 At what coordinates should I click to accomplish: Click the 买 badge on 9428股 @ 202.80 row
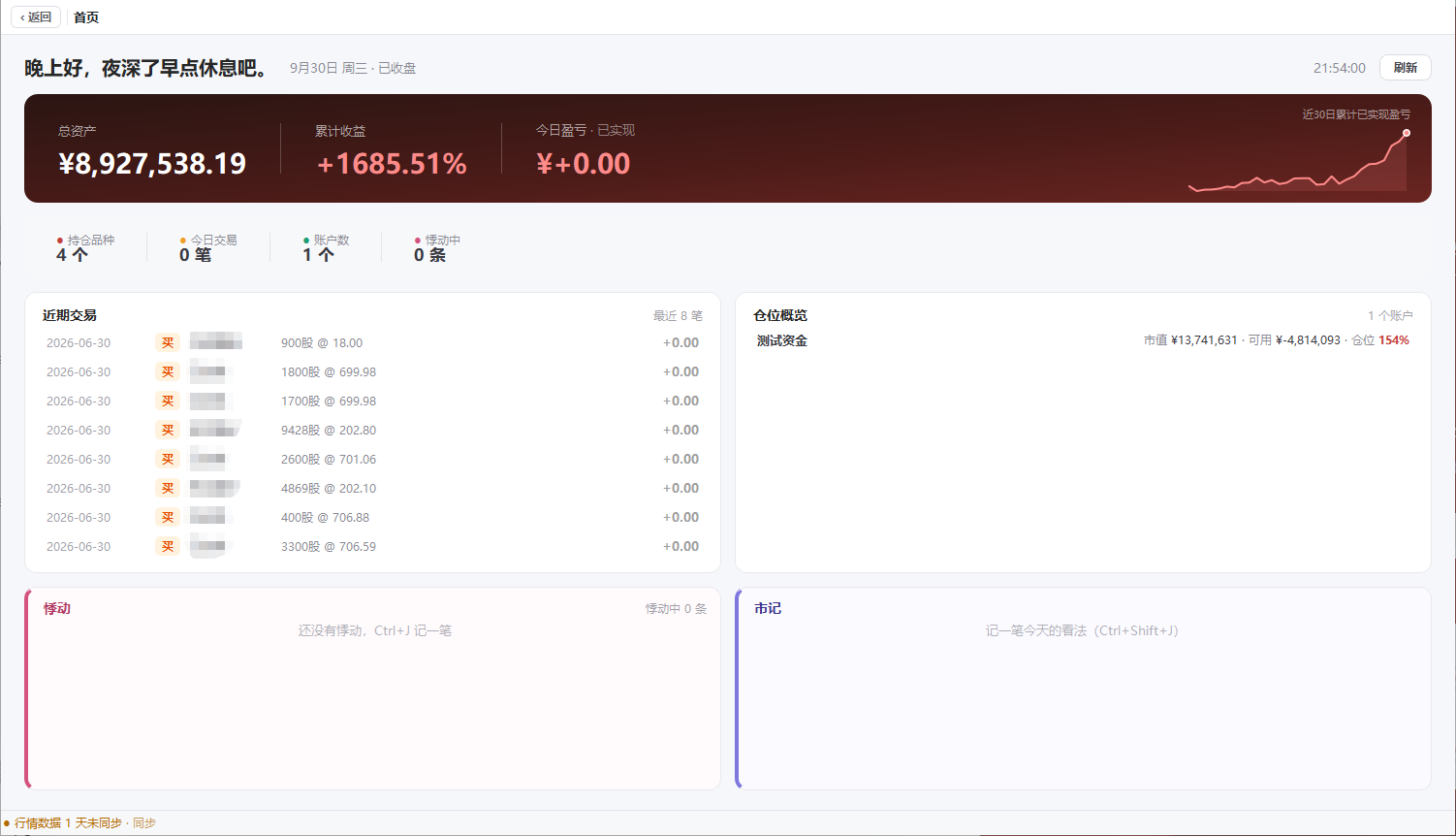coord(168,431)
